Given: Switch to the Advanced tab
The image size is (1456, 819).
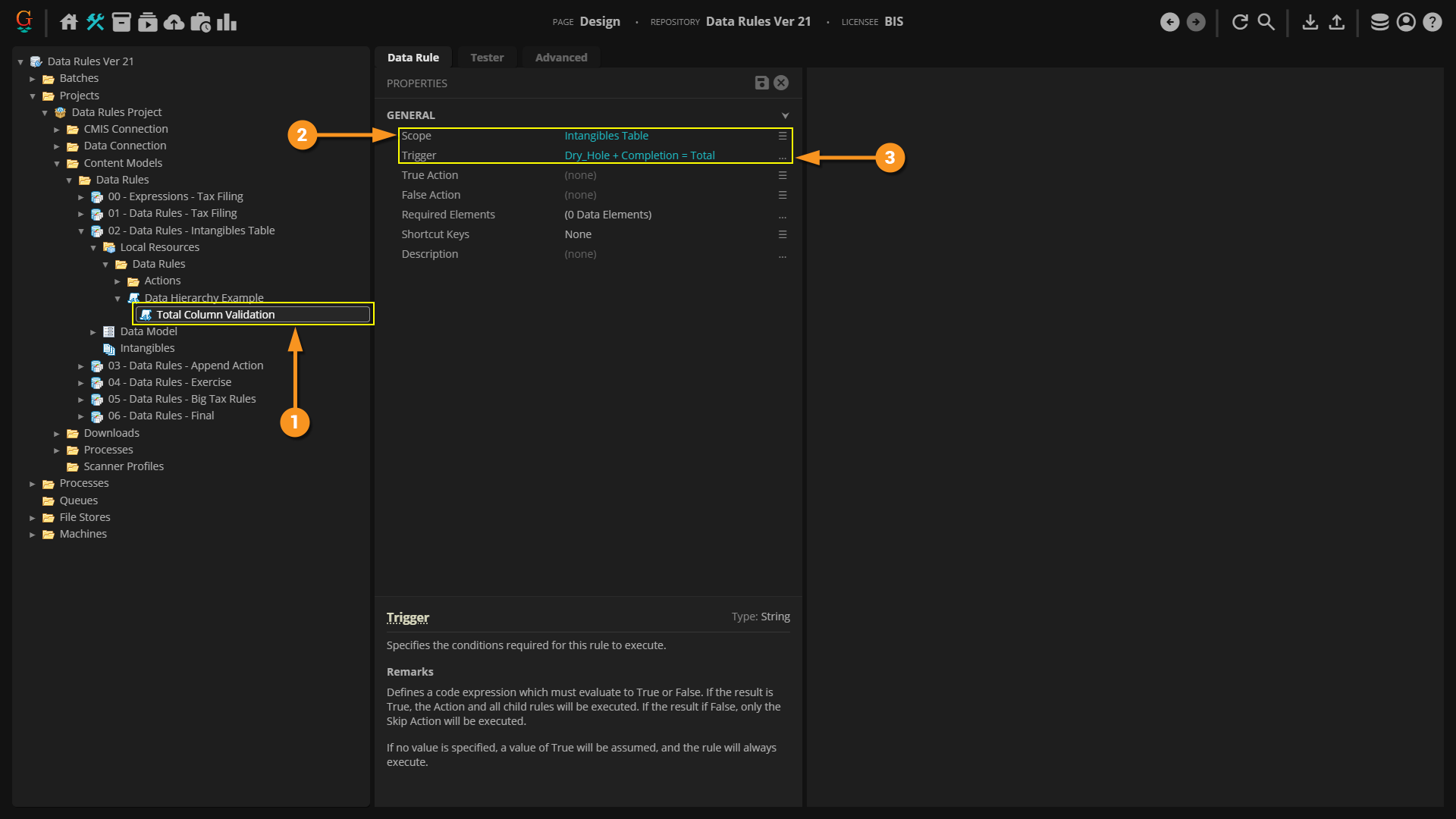Looking at the screenshot, I should click(561, 58).
